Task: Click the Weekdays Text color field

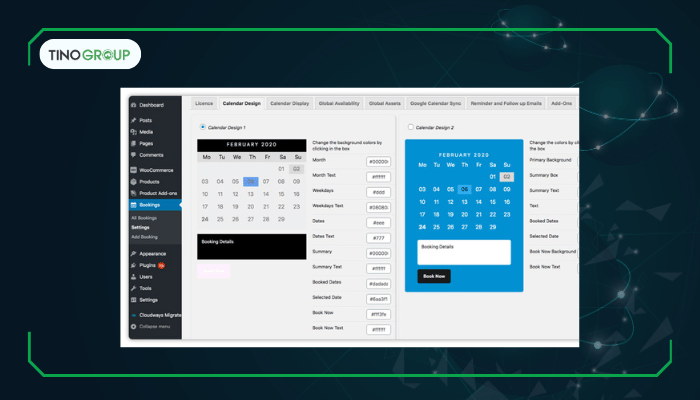Action: (x=379, y=208)
